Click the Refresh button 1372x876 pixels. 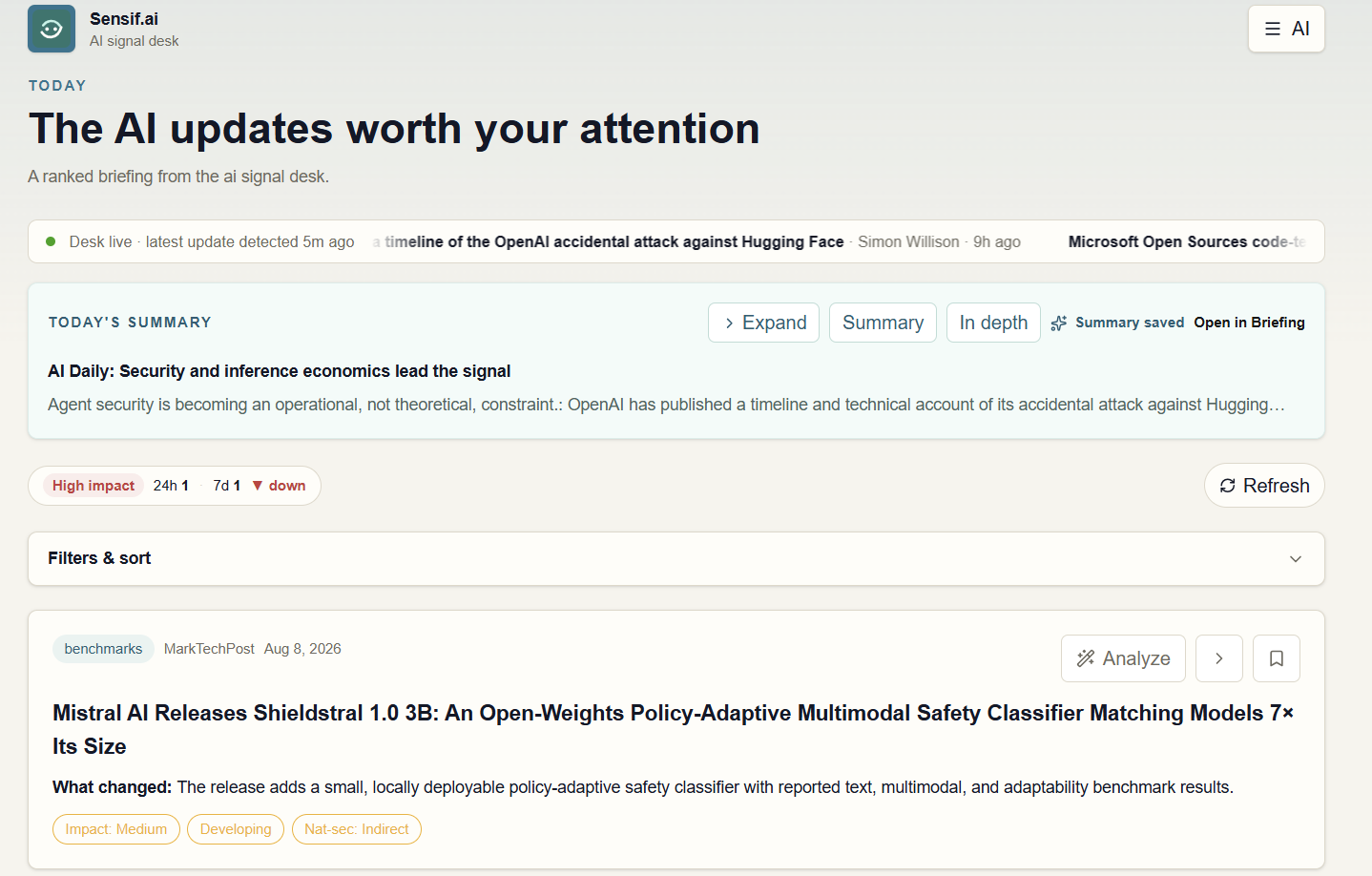pyautogui.click(x=1264, y=486)
